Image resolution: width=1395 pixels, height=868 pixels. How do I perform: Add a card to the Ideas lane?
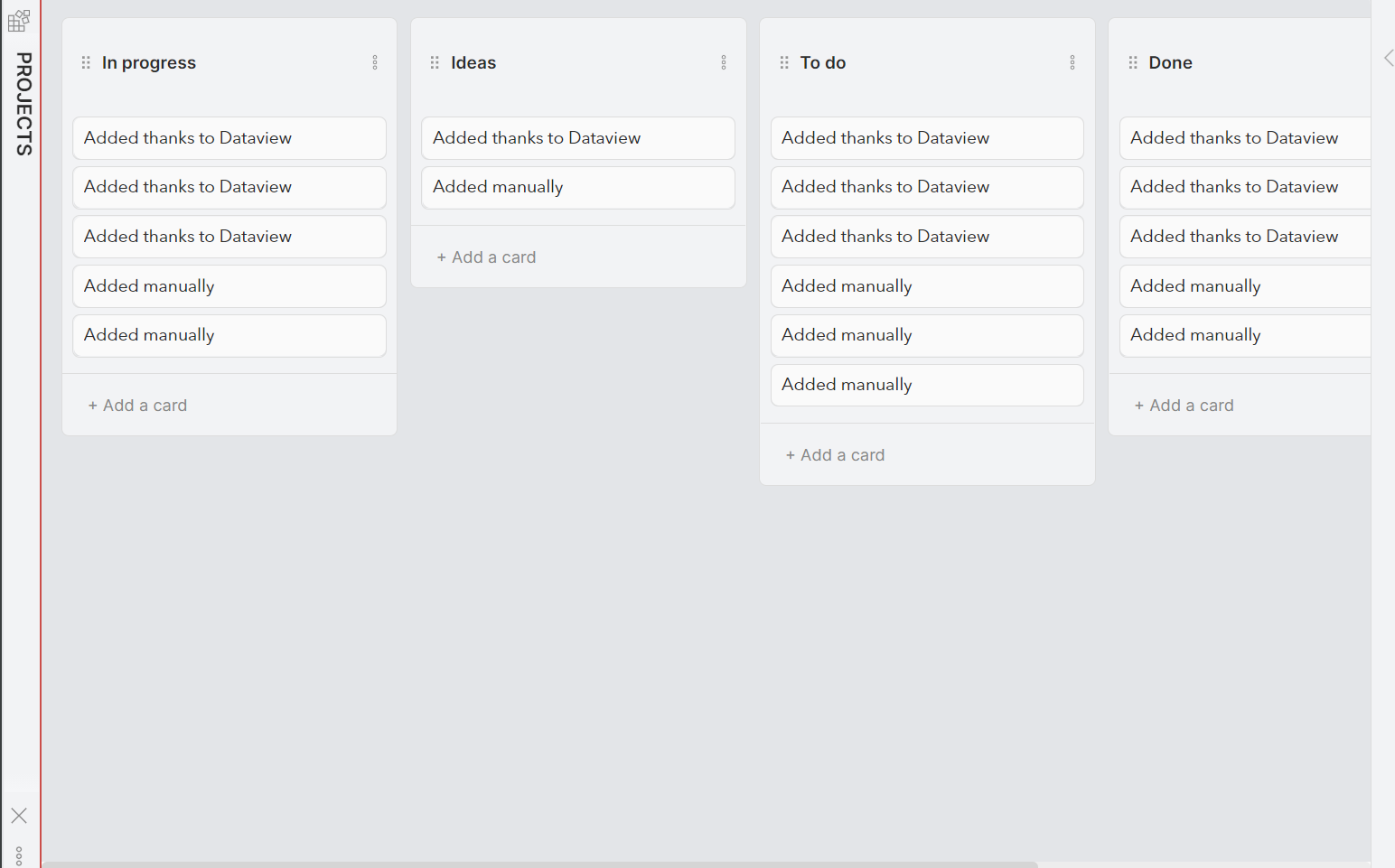coord(486,257)
